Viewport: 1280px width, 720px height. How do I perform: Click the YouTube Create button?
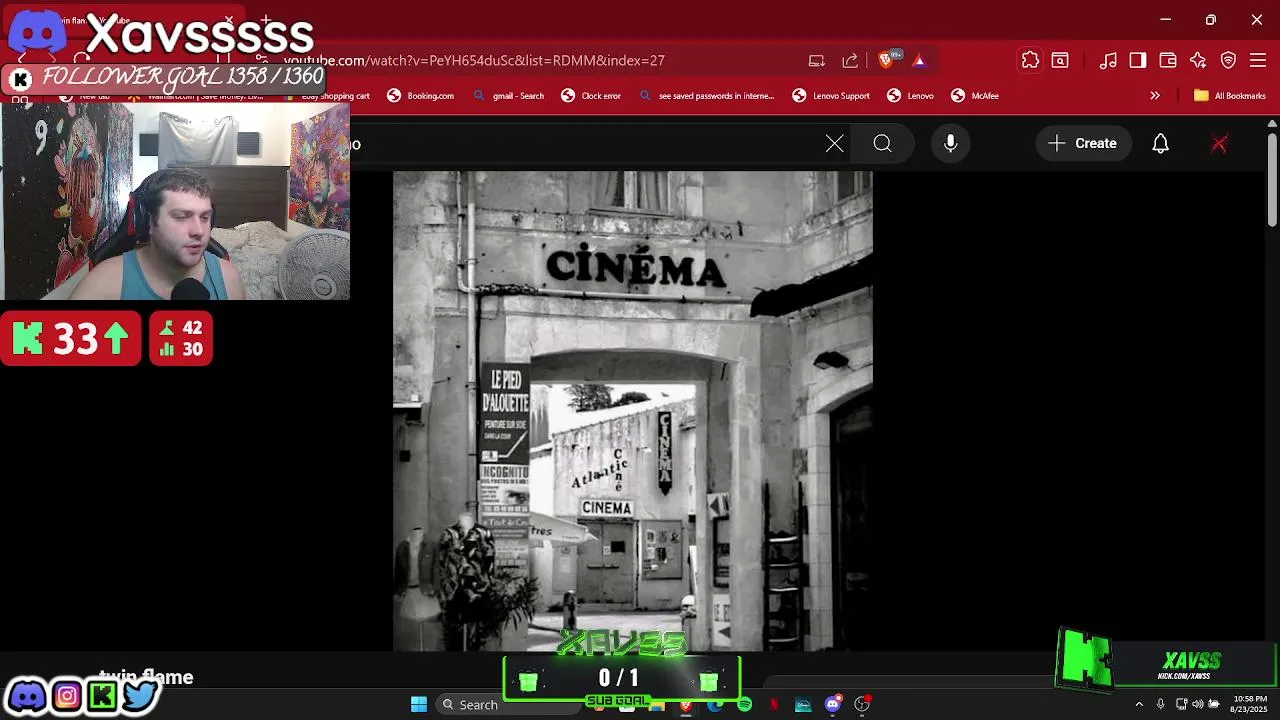coord(1083,144)
